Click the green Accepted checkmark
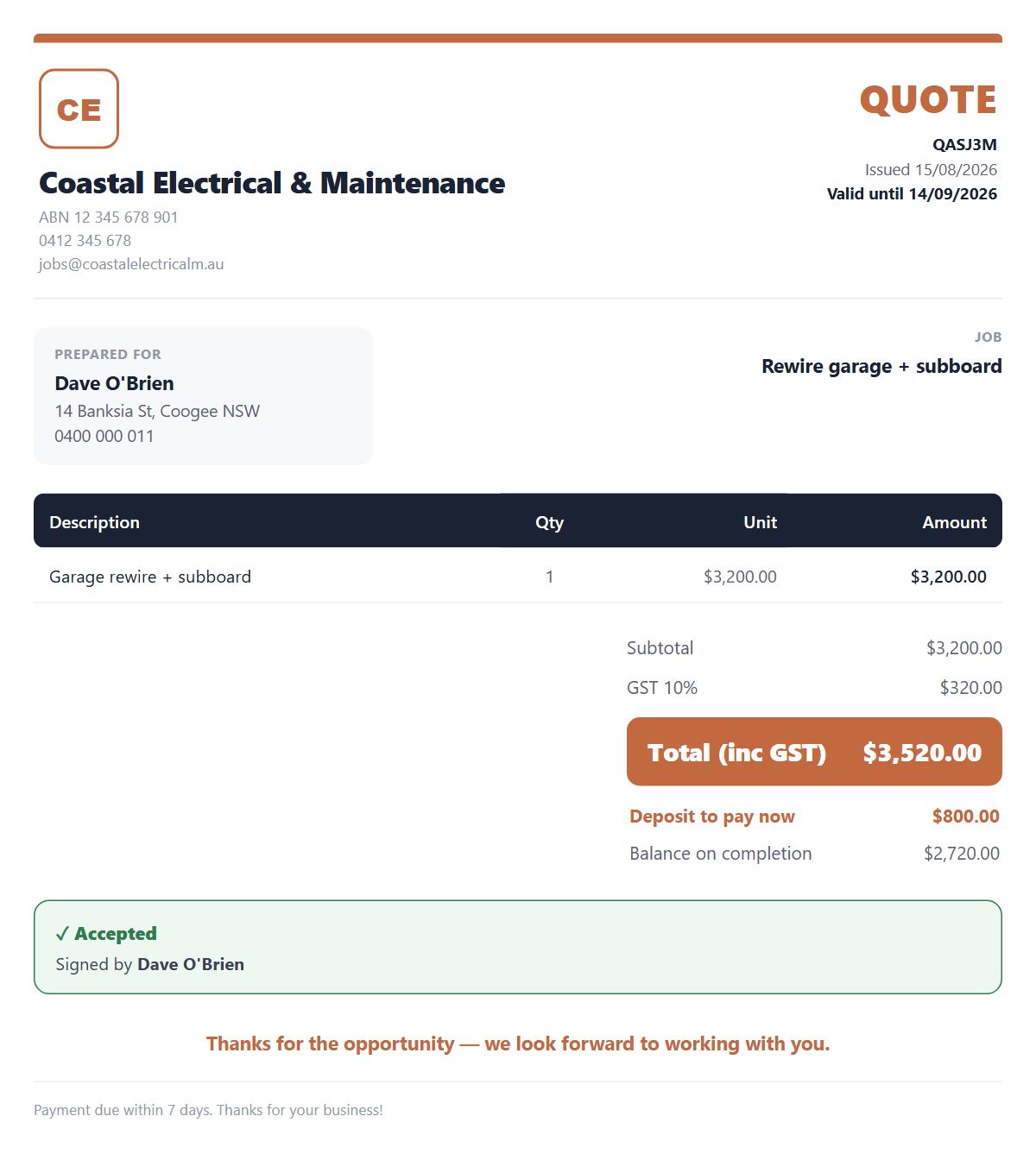 tap(62, 934)
